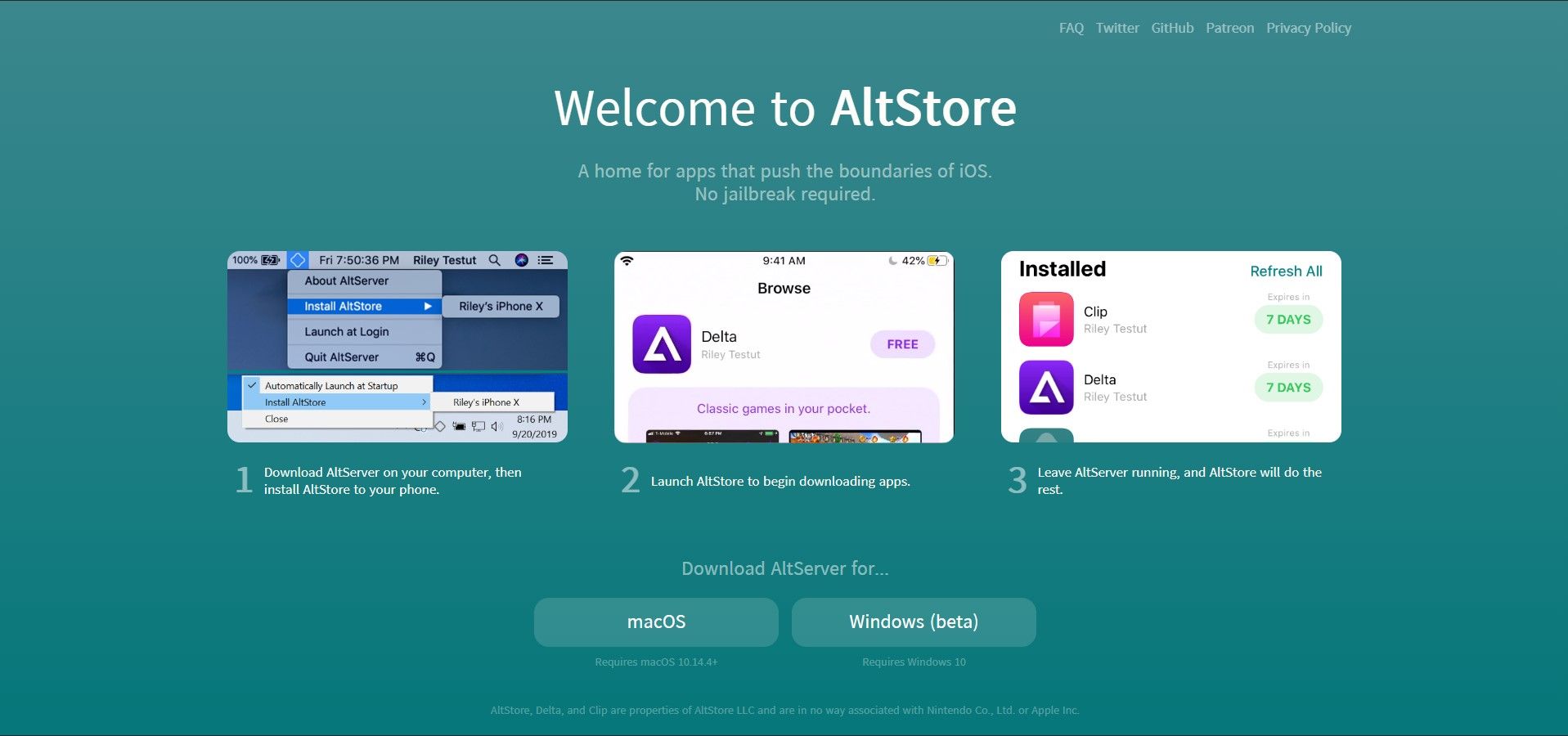Tap the FREE button next to Delta
Image resolution: width=1568 pixels, height=736 pixels.
click(902, 344)
